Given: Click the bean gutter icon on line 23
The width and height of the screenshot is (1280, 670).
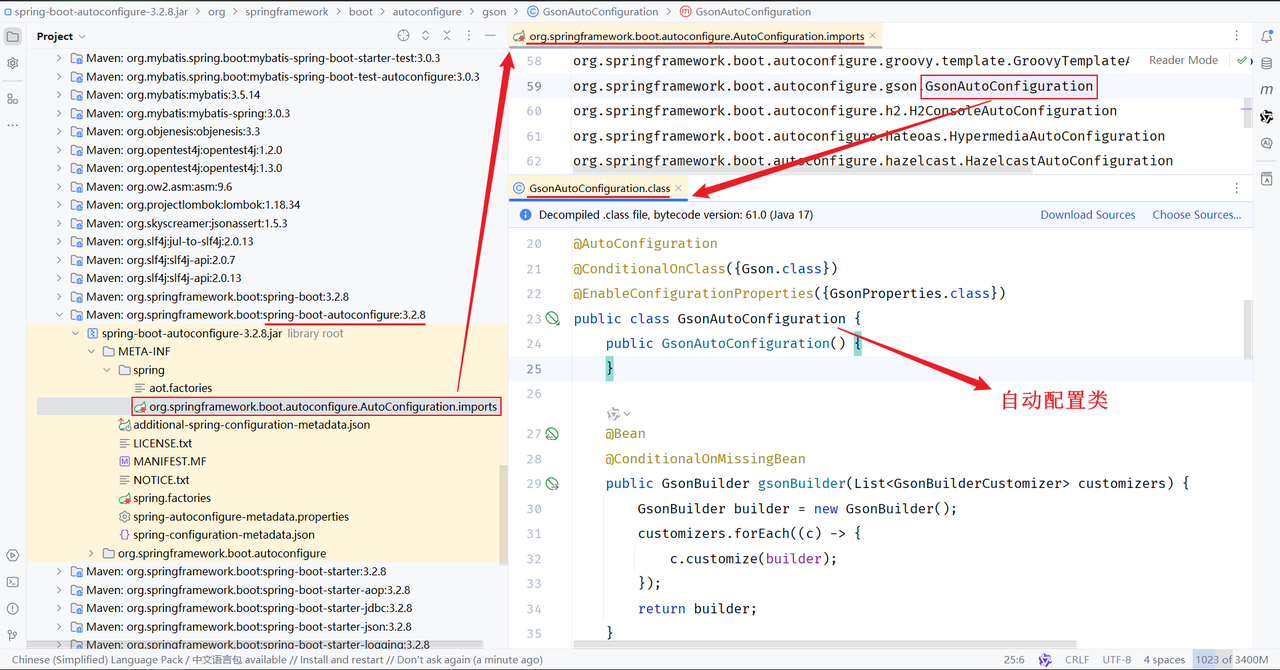Looking at the screenshot, I should tap(553, 319).
